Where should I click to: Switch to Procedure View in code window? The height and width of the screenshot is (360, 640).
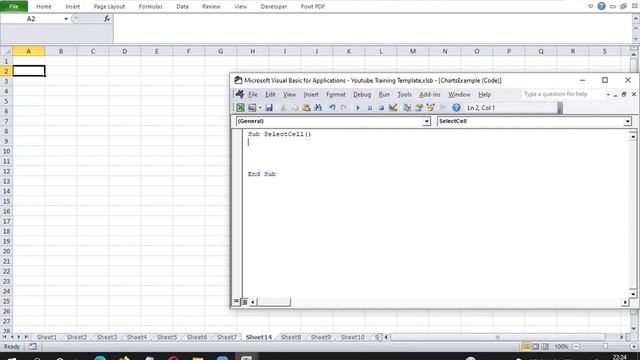[236, 302]
